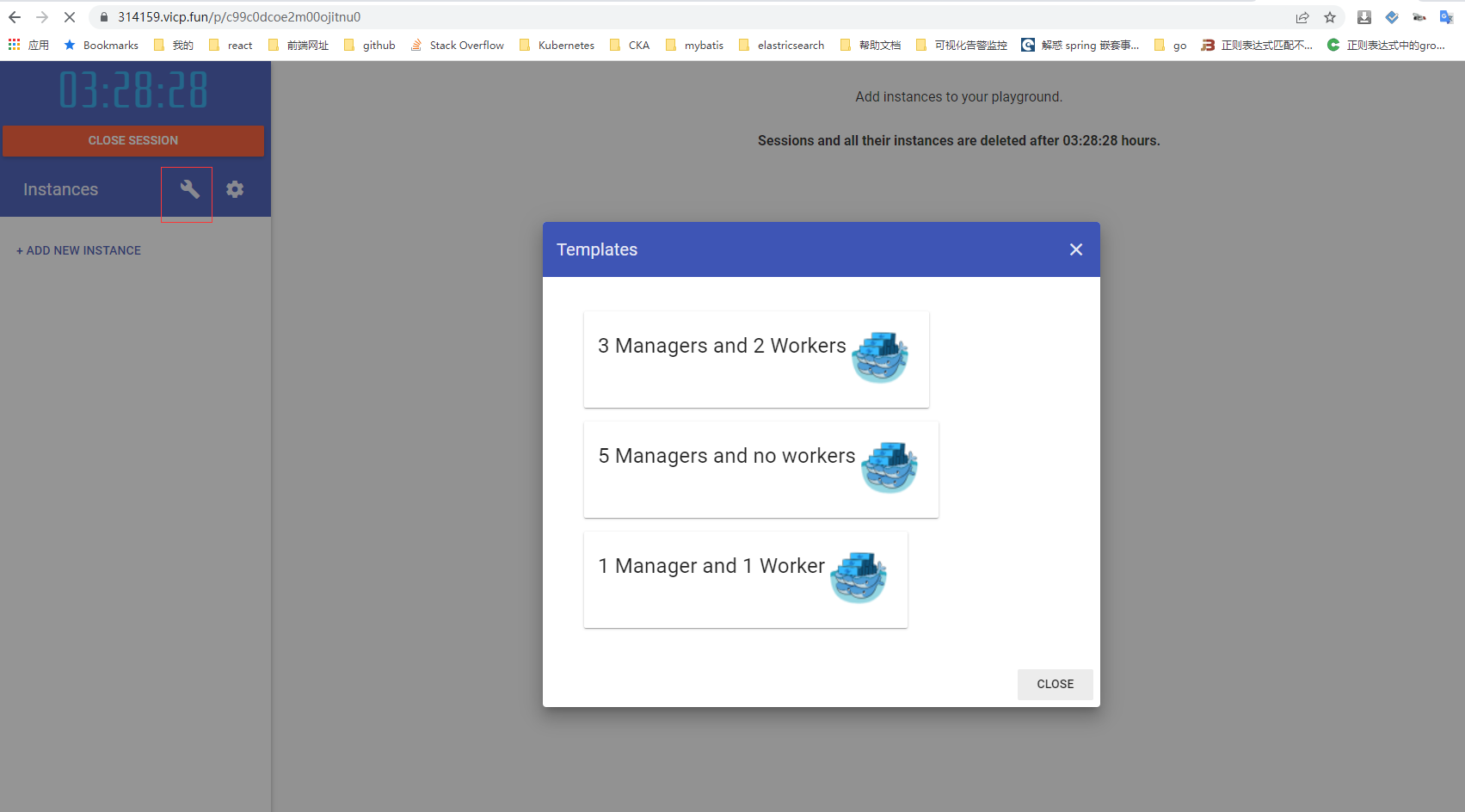Click the browser address bar URL

pyautogui.click(x=239, y=17)
